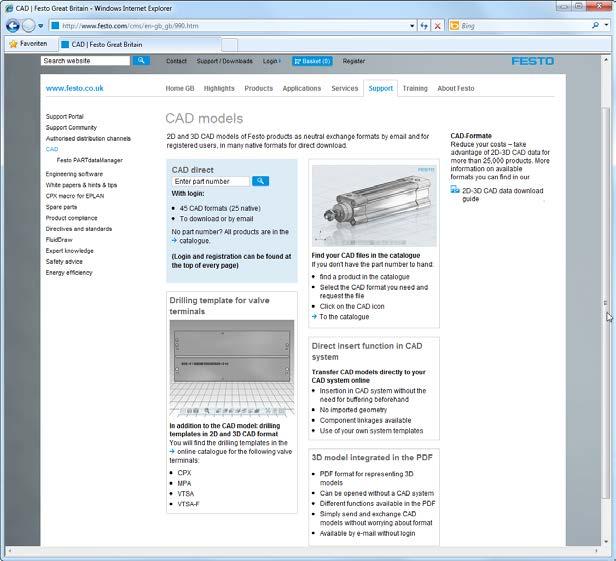Select the About Festo menu item

456,88
